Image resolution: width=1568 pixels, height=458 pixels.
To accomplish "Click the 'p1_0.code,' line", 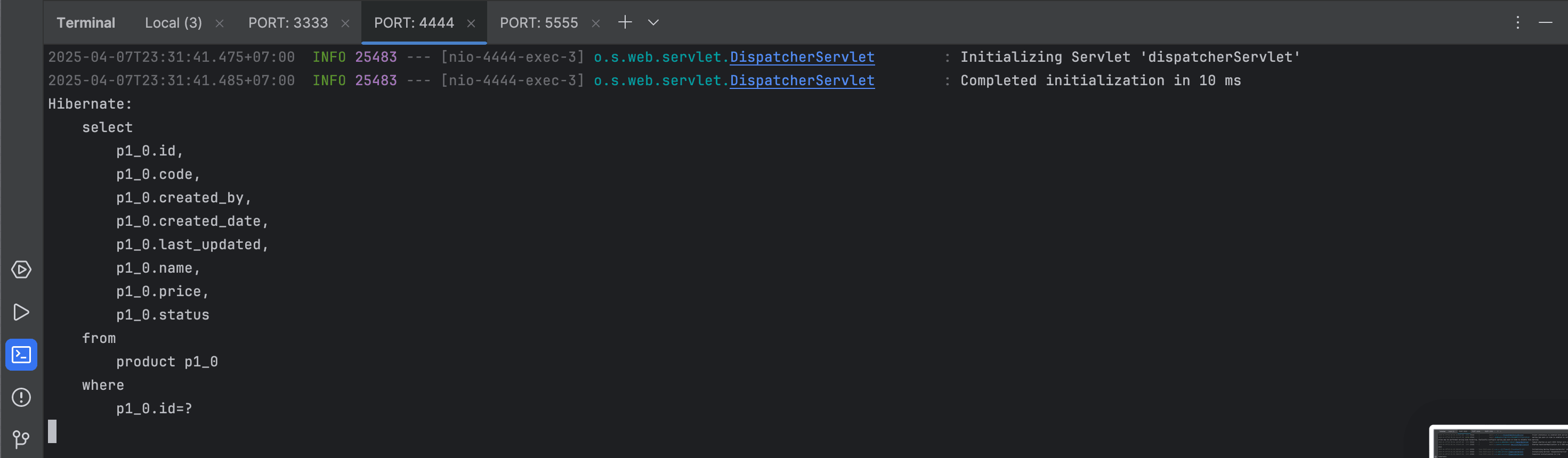I will point(158,175).
